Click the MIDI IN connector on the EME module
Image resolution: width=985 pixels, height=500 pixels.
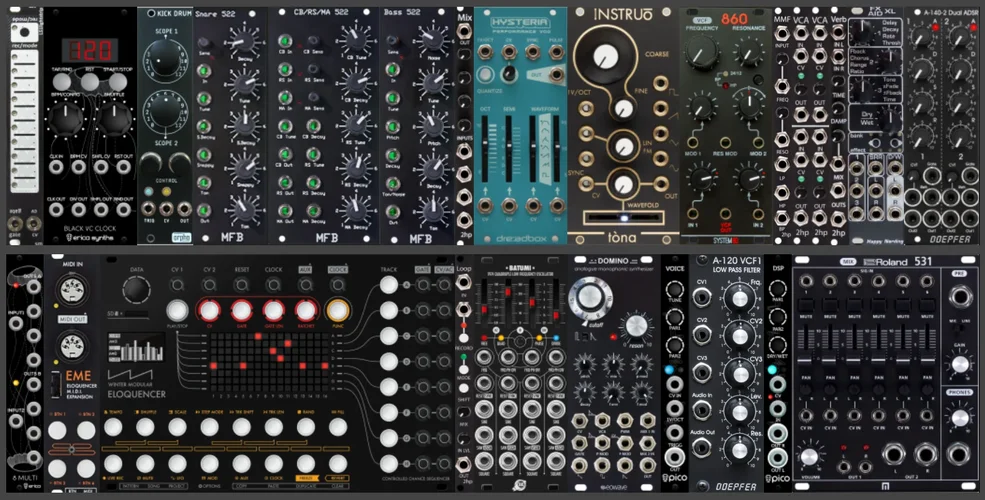[x=70, y=290]
